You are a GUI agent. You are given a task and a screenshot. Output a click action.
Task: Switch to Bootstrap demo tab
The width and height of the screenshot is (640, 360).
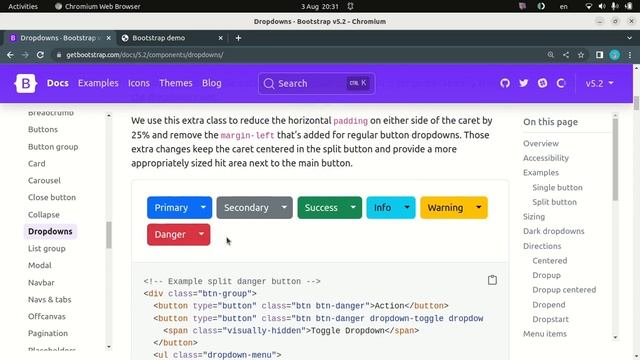172,38
